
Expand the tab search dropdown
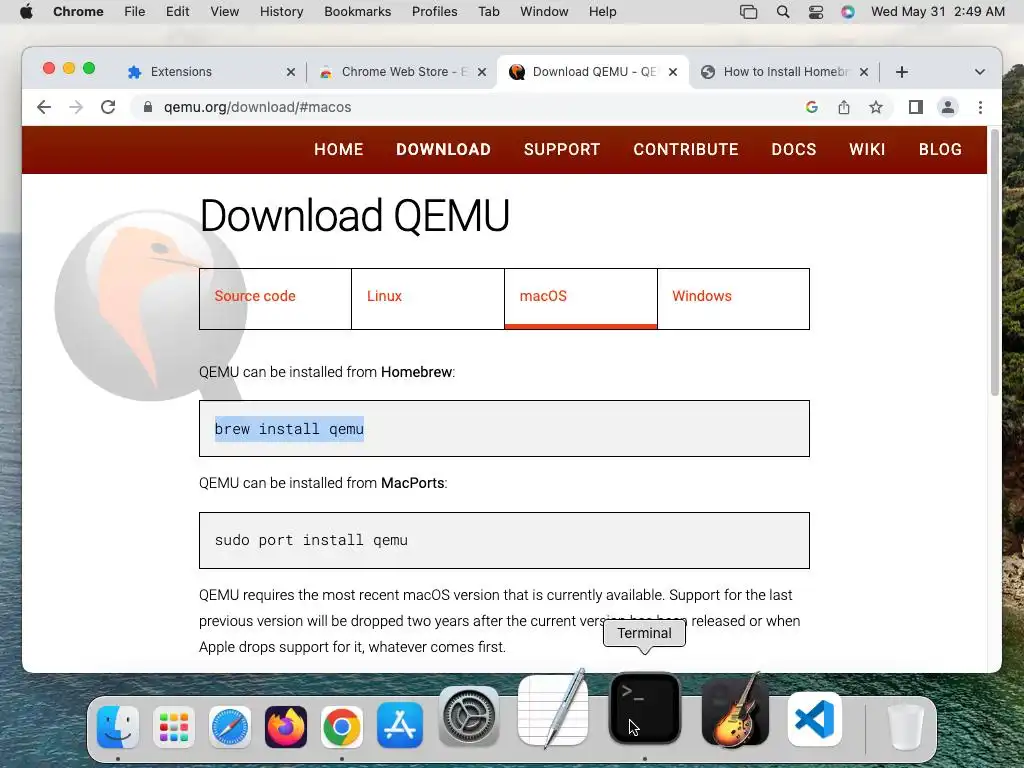point(980,72)
